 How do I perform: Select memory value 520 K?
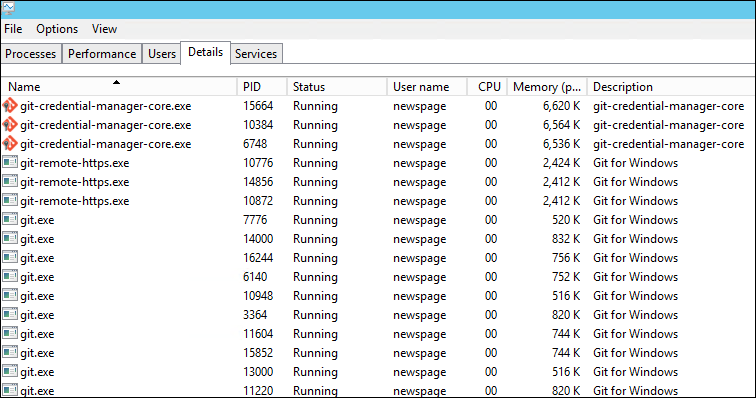pyautogui.click(x=566, y=220)
